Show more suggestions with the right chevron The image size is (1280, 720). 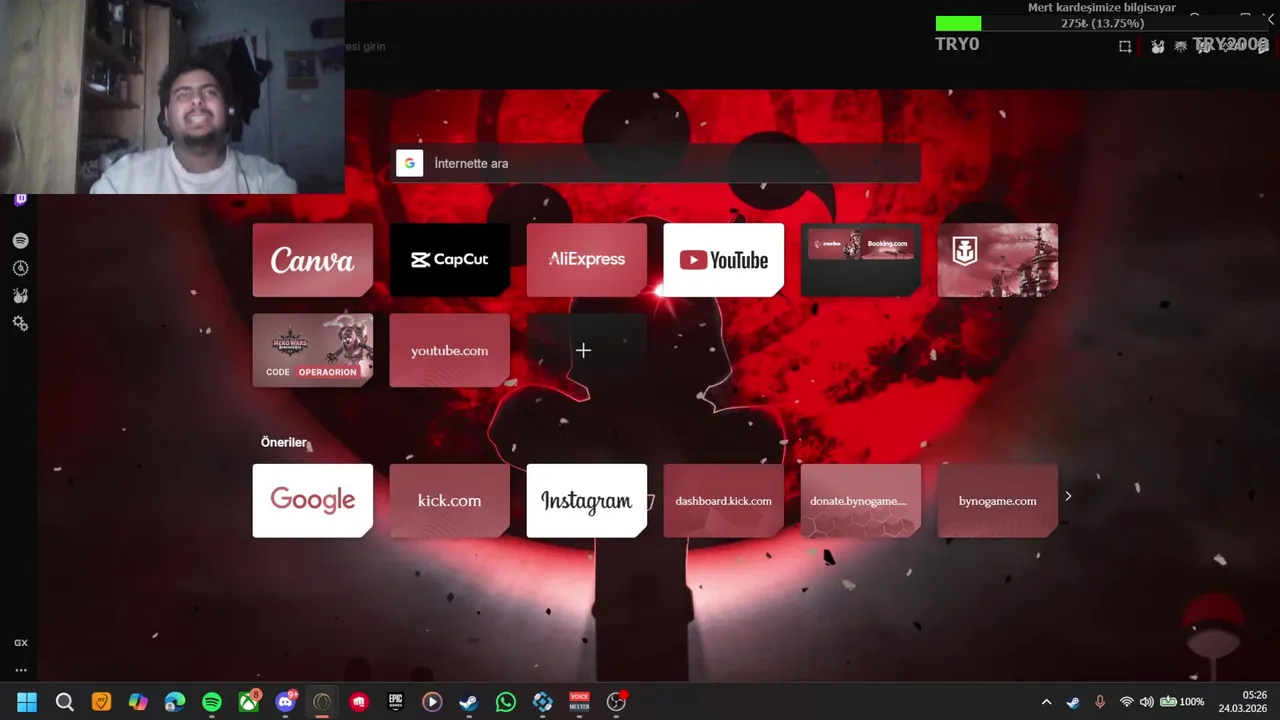(1068, 496)
